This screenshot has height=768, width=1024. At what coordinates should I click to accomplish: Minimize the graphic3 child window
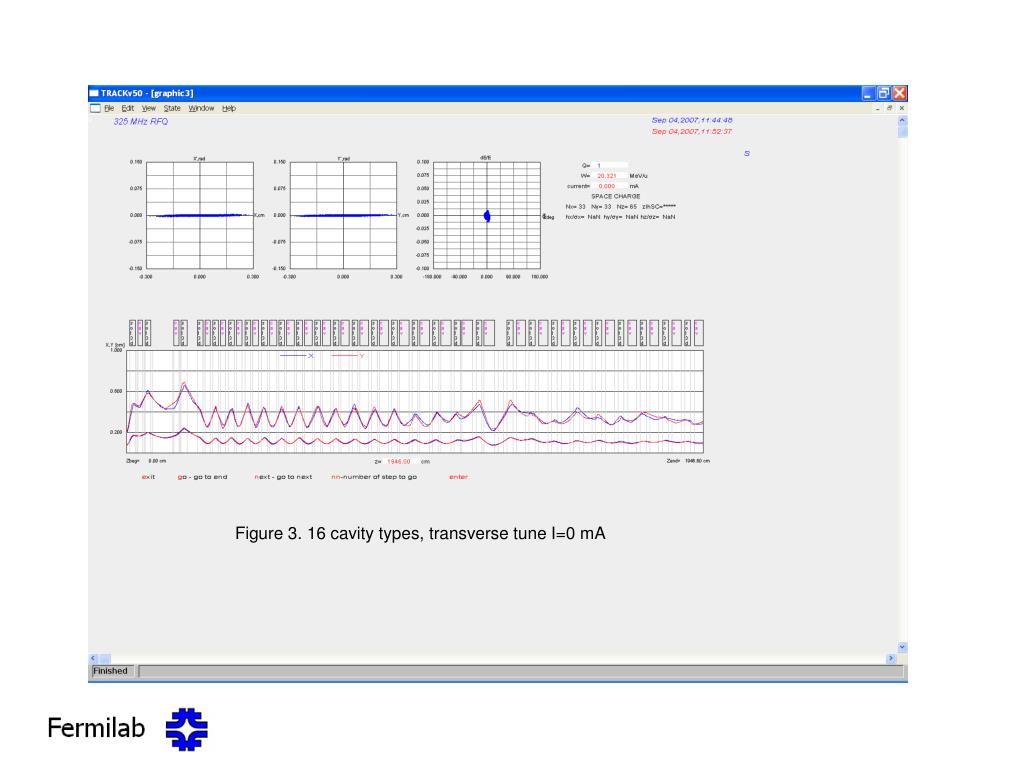point(878,108)
